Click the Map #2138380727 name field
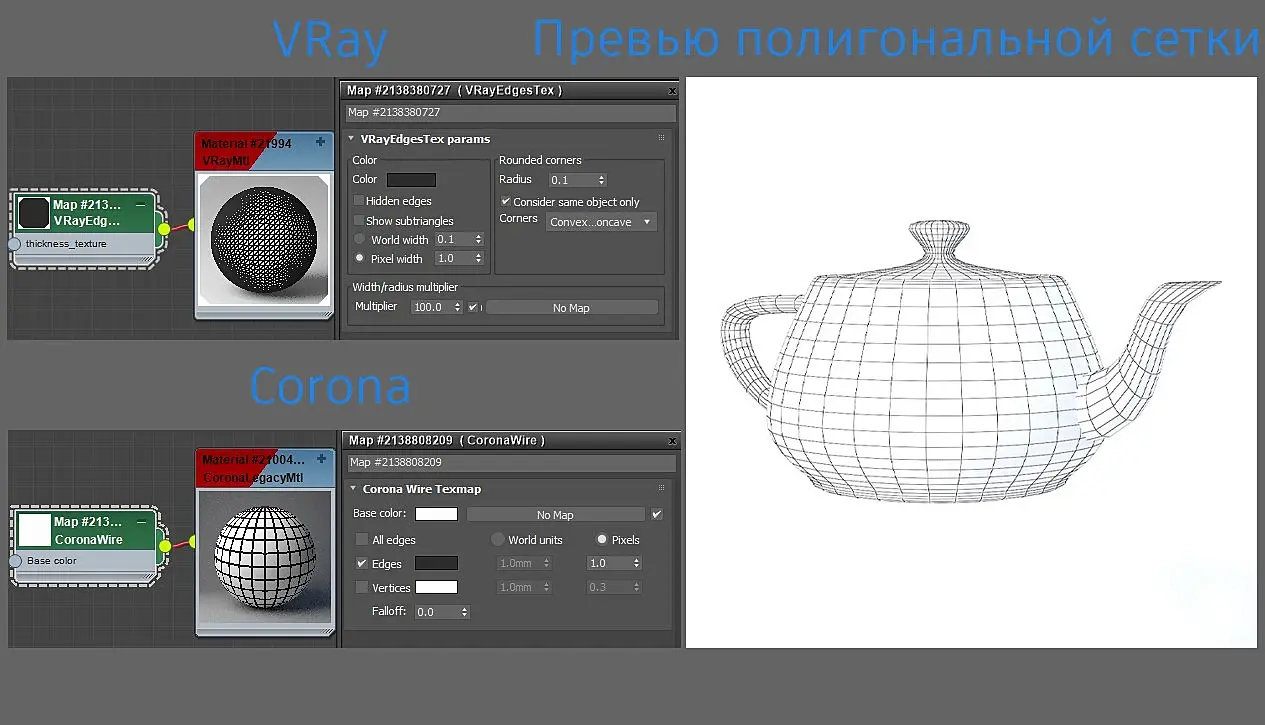 [x=510, y=112]
